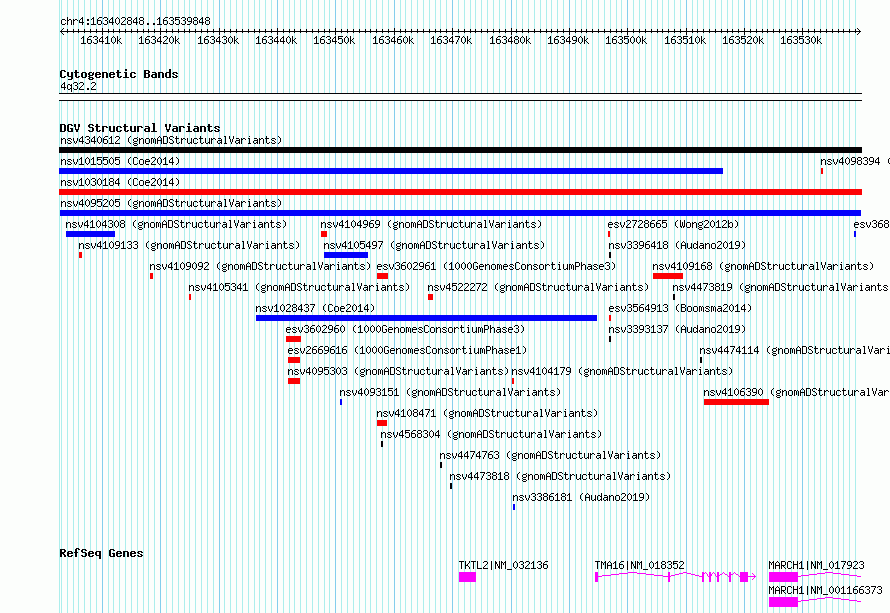
Task: Click the TKTL2|NM_032136 gene block
Action: 467,577
